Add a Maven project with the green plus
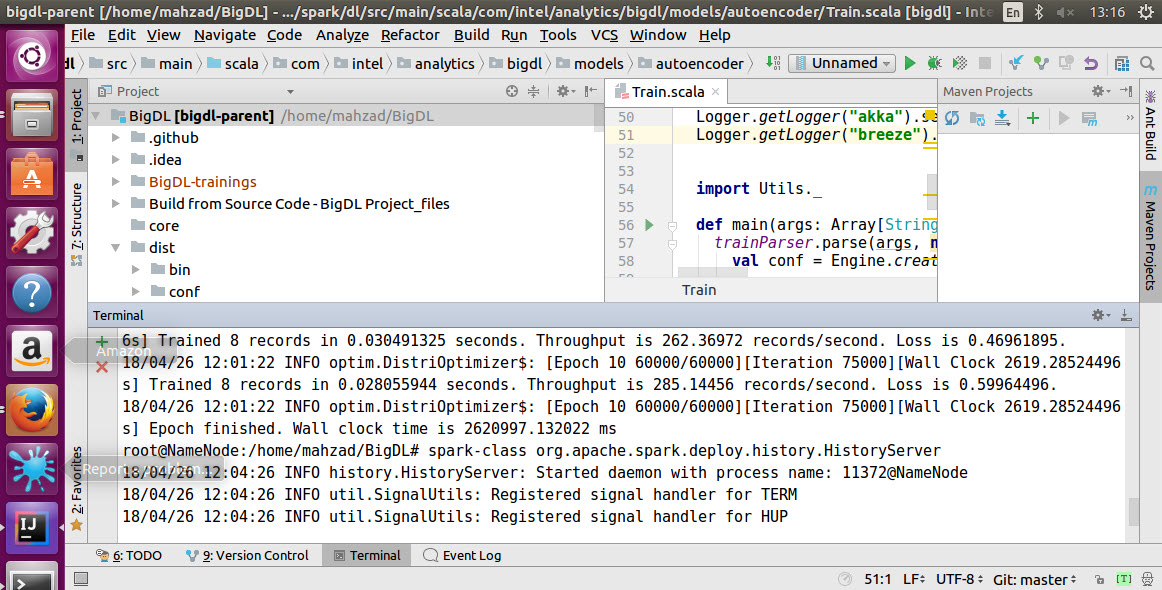Image resolution: width=1162 pixels, height=590 pixels. pyautogui.click(x=1033, y=118)
